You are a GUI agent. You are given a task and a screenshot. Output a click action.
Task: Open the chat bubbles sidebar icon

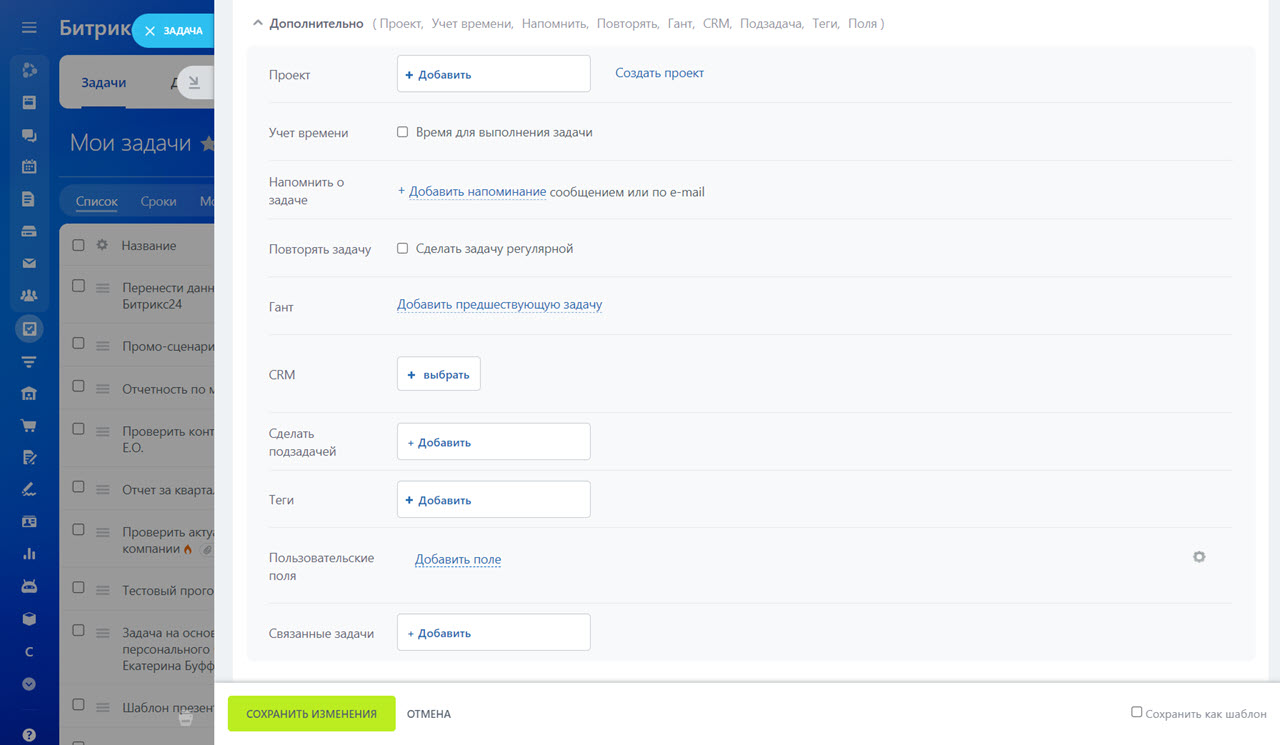[29, 135]
